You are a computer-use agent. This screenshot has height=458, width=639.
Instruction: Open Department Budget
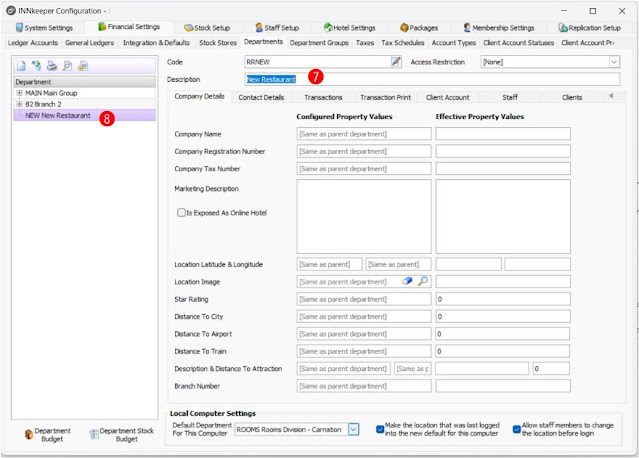coord(48,435)
